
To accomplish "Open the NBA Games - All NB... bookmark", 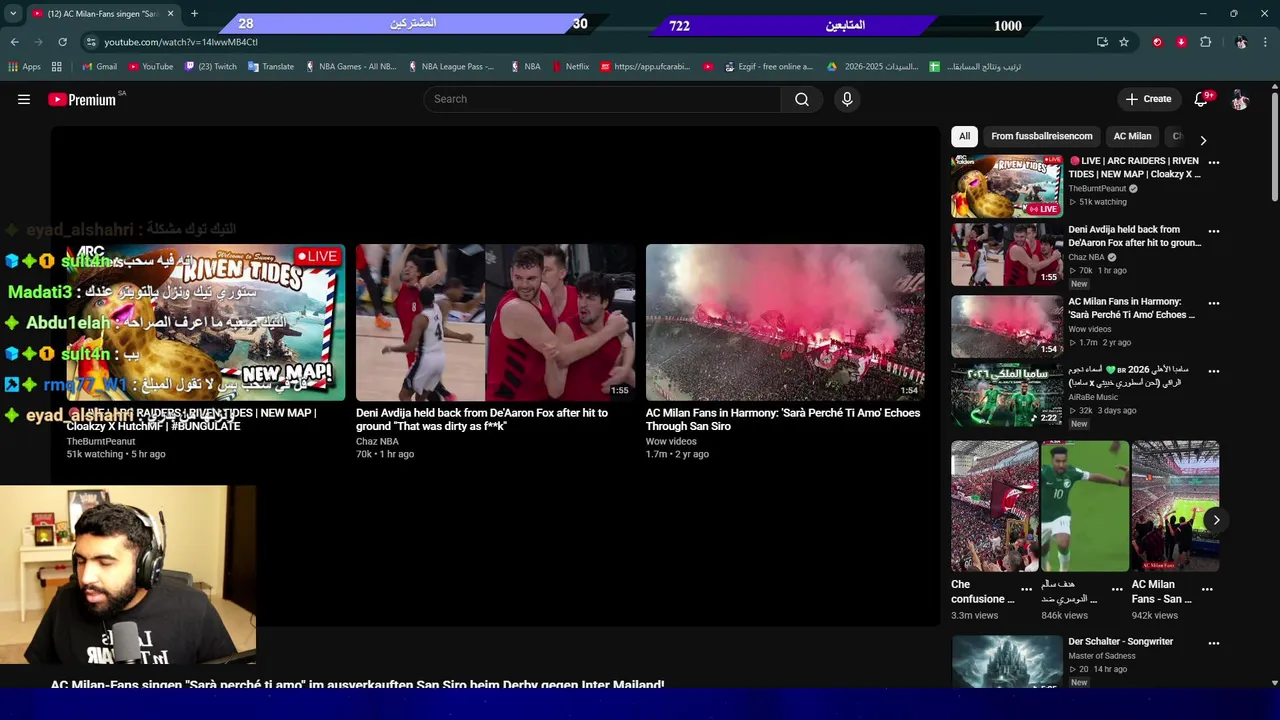I will click(x=350, y=67).
